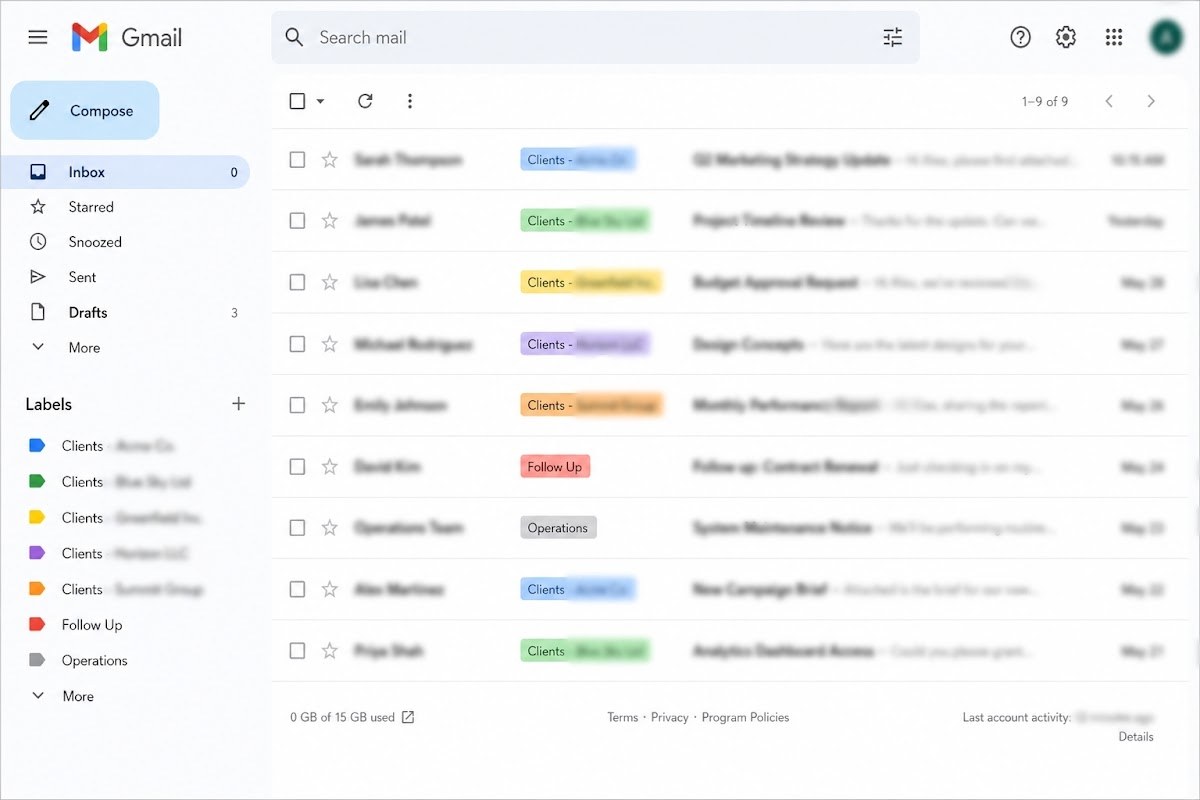Image resolution: width=1200 pixels, height=800 pixels.
Task: Open the account avatar menu
Action: (x=1166, y=37)
